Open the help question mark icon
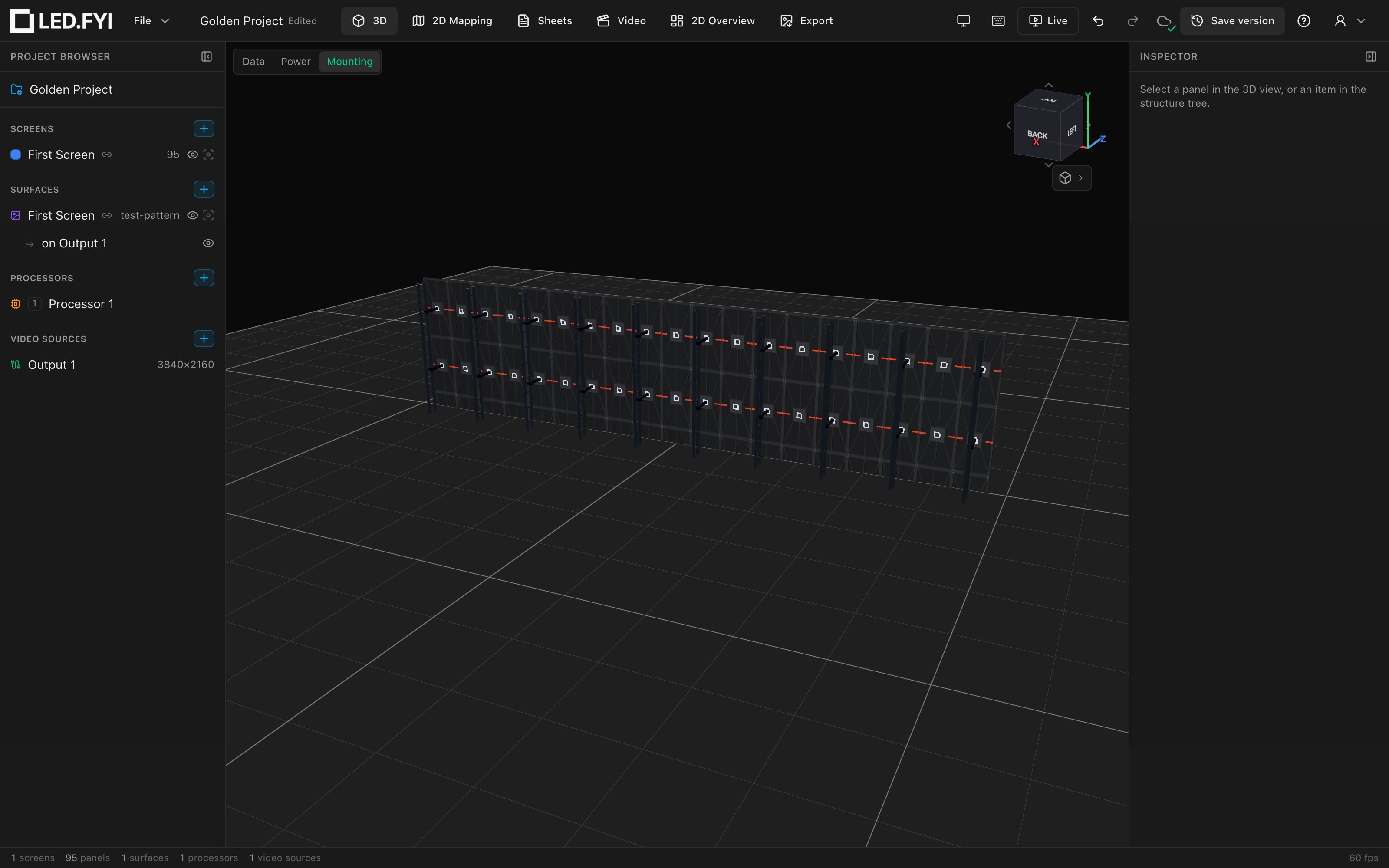 pyautogui.click(x=1304, y=21)
